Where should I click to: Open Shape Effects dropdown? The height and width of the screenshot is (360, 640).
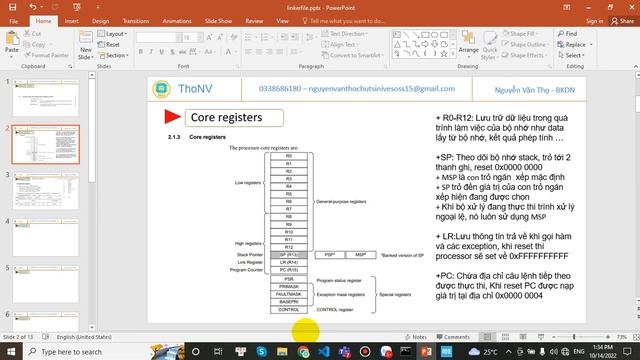[x=524, y=55]
